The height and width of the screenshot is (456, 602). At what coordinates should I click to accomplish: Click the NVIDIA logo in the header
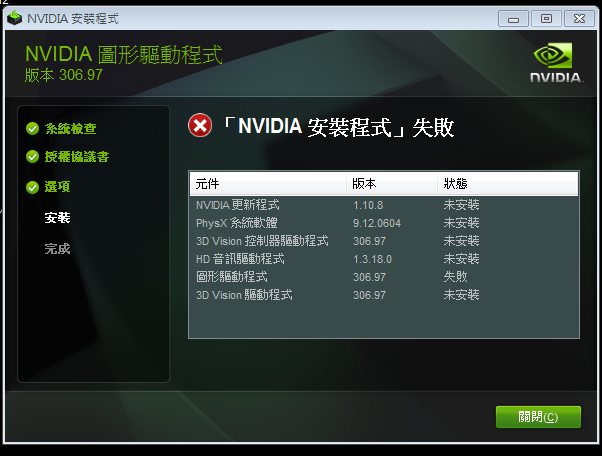point(556,63)
